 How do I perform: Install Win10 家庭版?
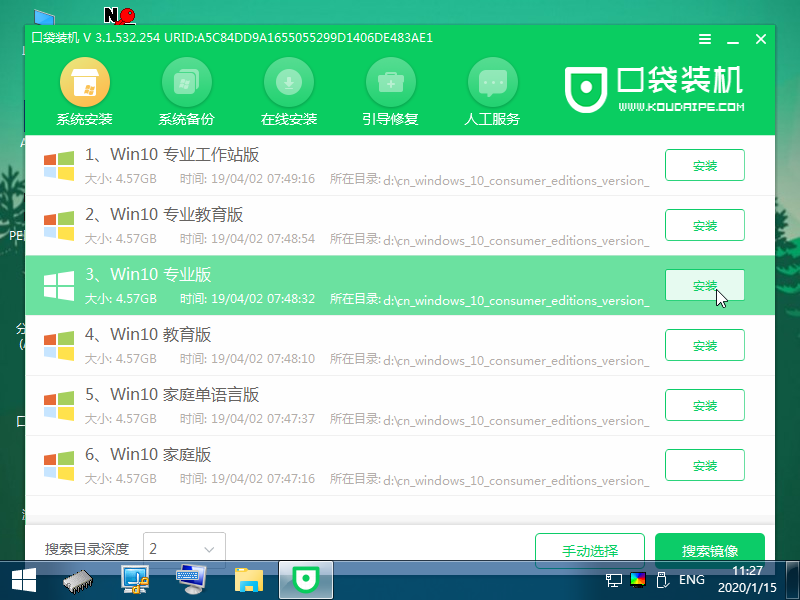(705, 465)
